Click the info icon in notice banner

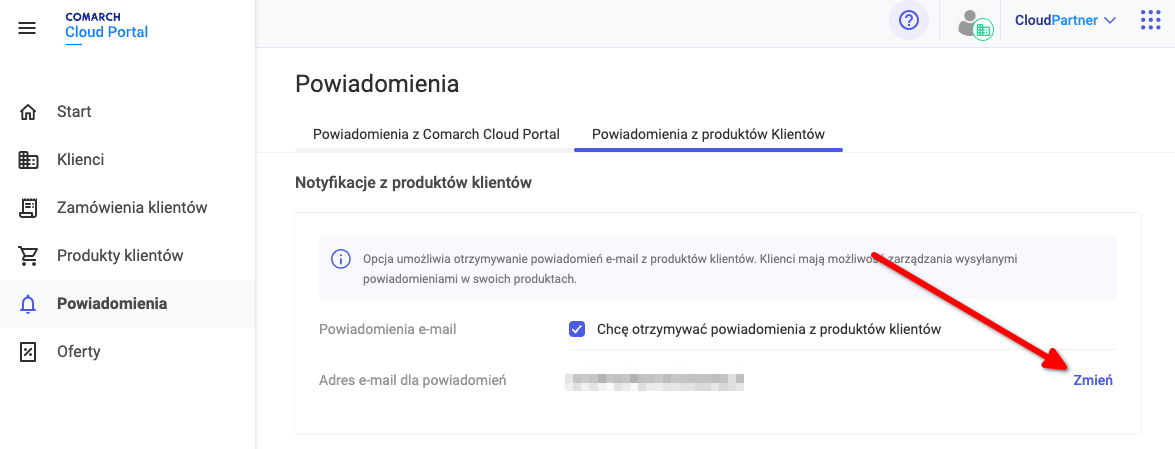pyautogui.click(x=340, y=259)
